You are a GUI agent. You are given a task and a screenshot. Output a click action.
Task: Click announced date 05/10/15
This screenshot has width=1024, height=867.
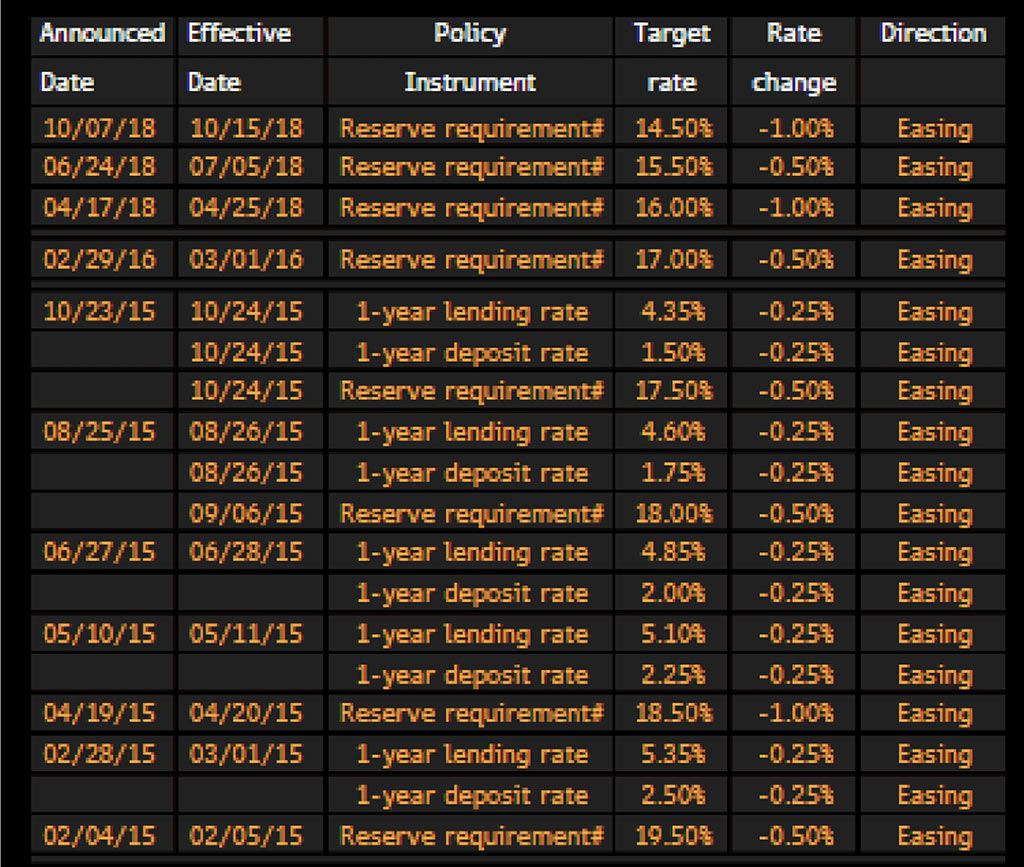[x=100, y=635]
